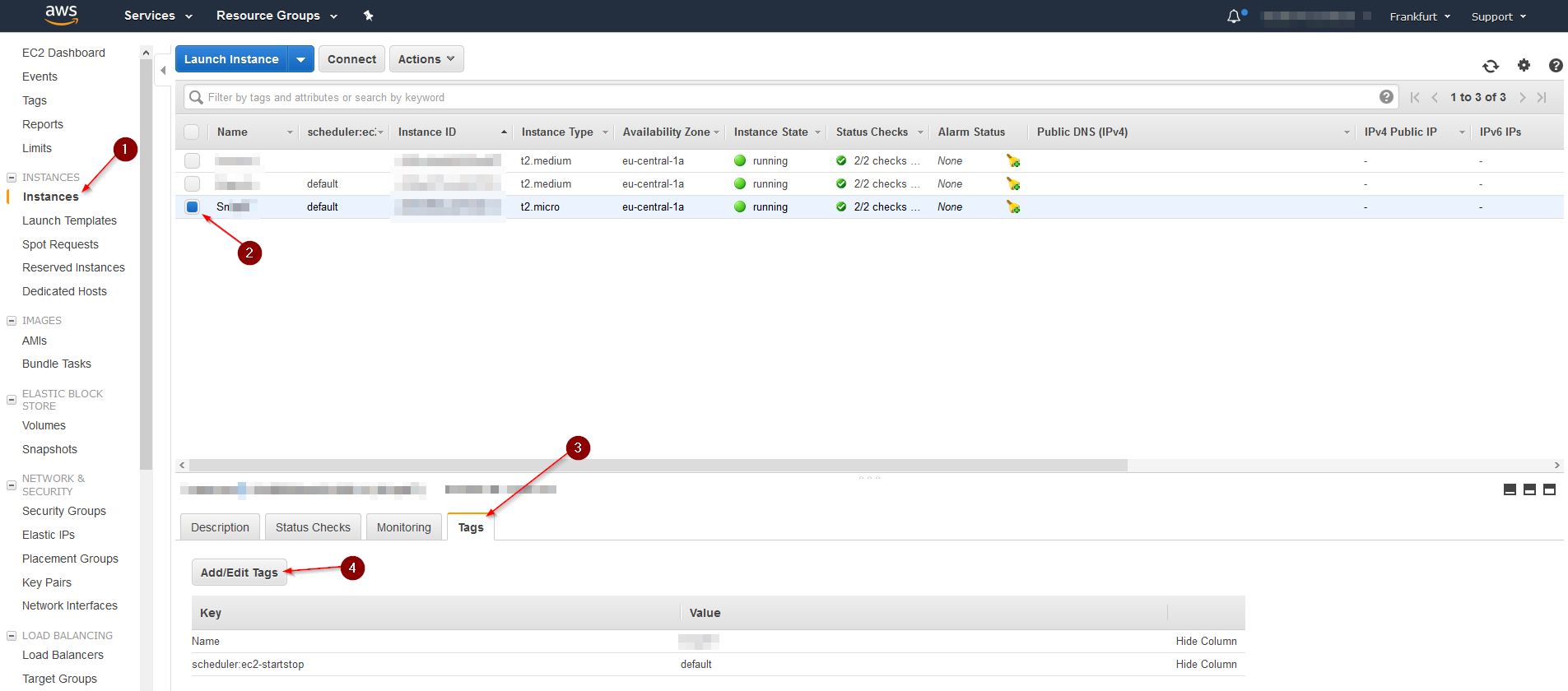Click the horizontal table scrollbar
The image size is (1568, 691).
coord(658,465)
